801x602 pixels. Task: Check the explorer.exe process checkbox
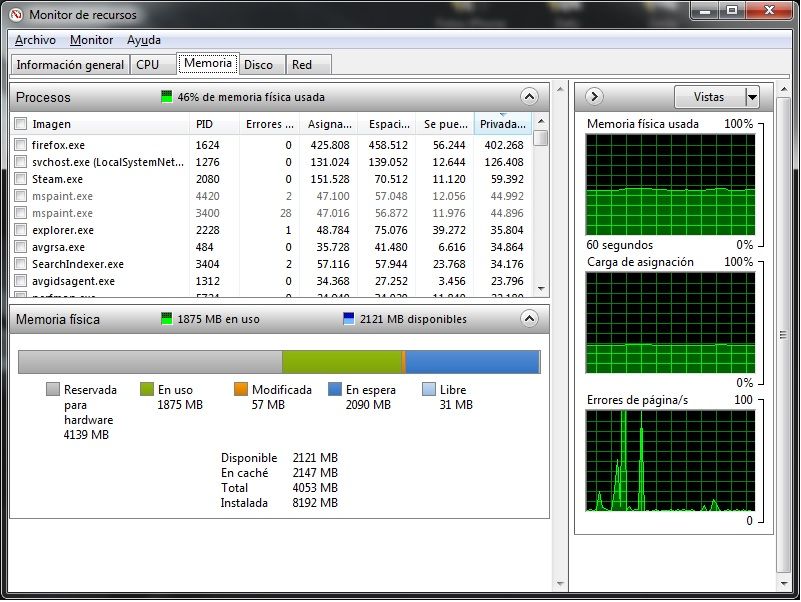pos(20,230)
